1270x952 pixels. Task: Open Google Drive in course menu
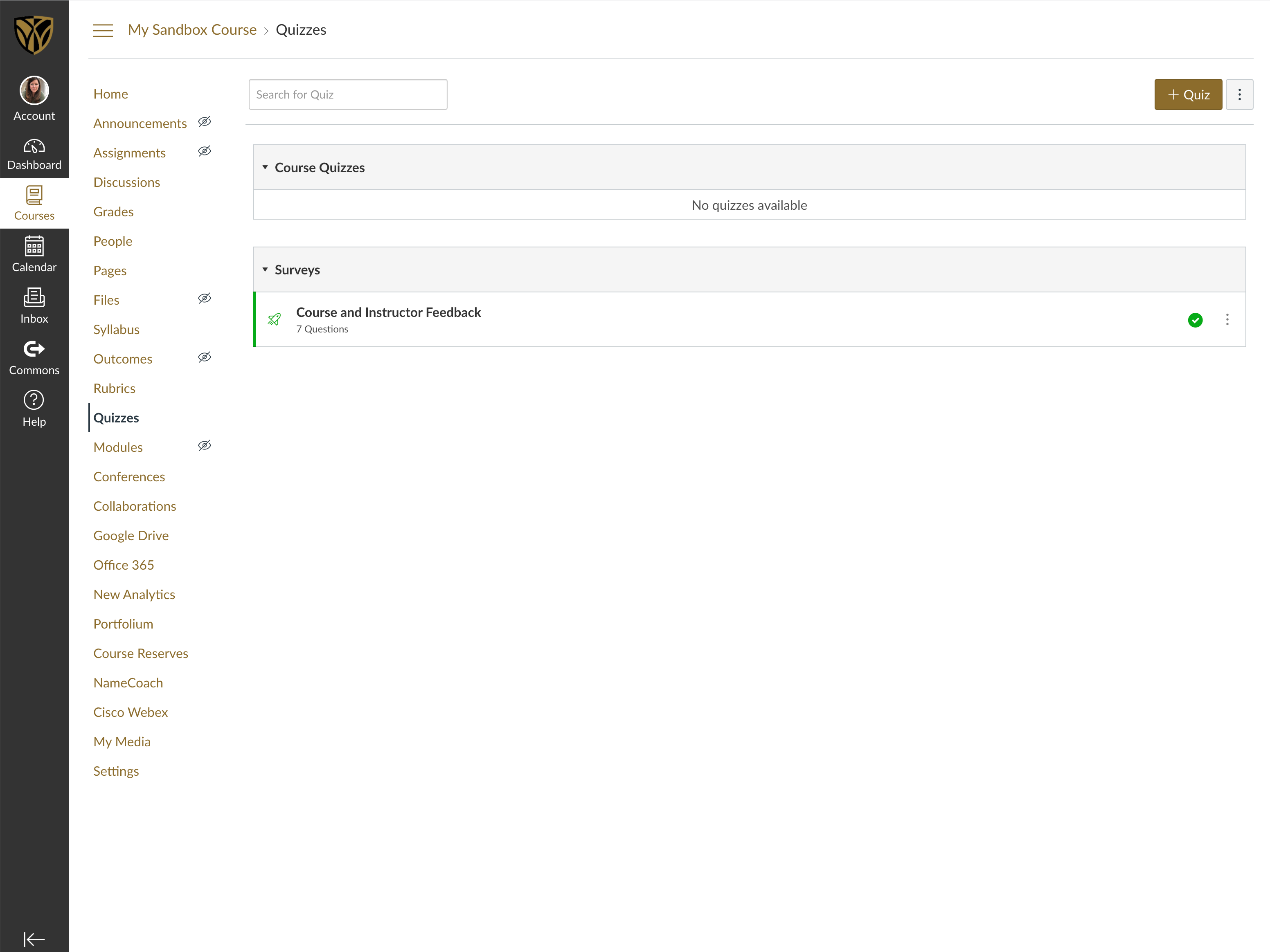click(131, 536)
